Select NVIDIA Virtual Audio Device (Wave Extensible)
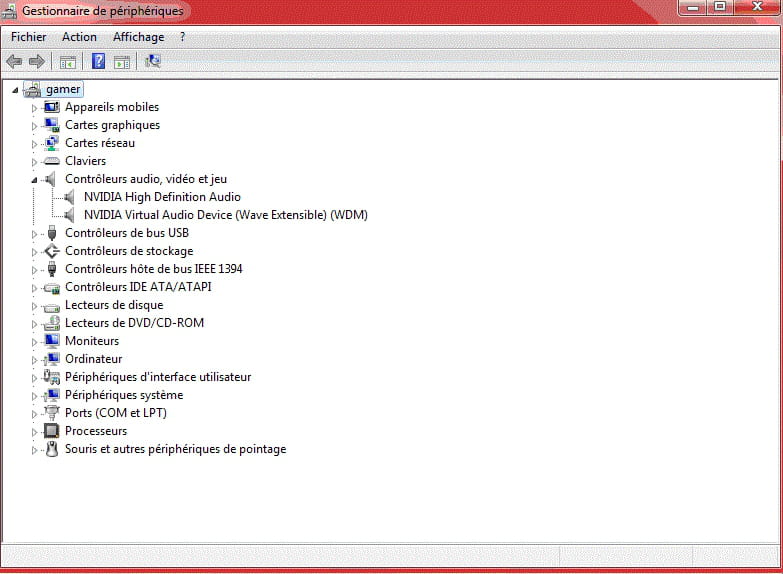The image size is (783, 574). click(x=226, y=215)
